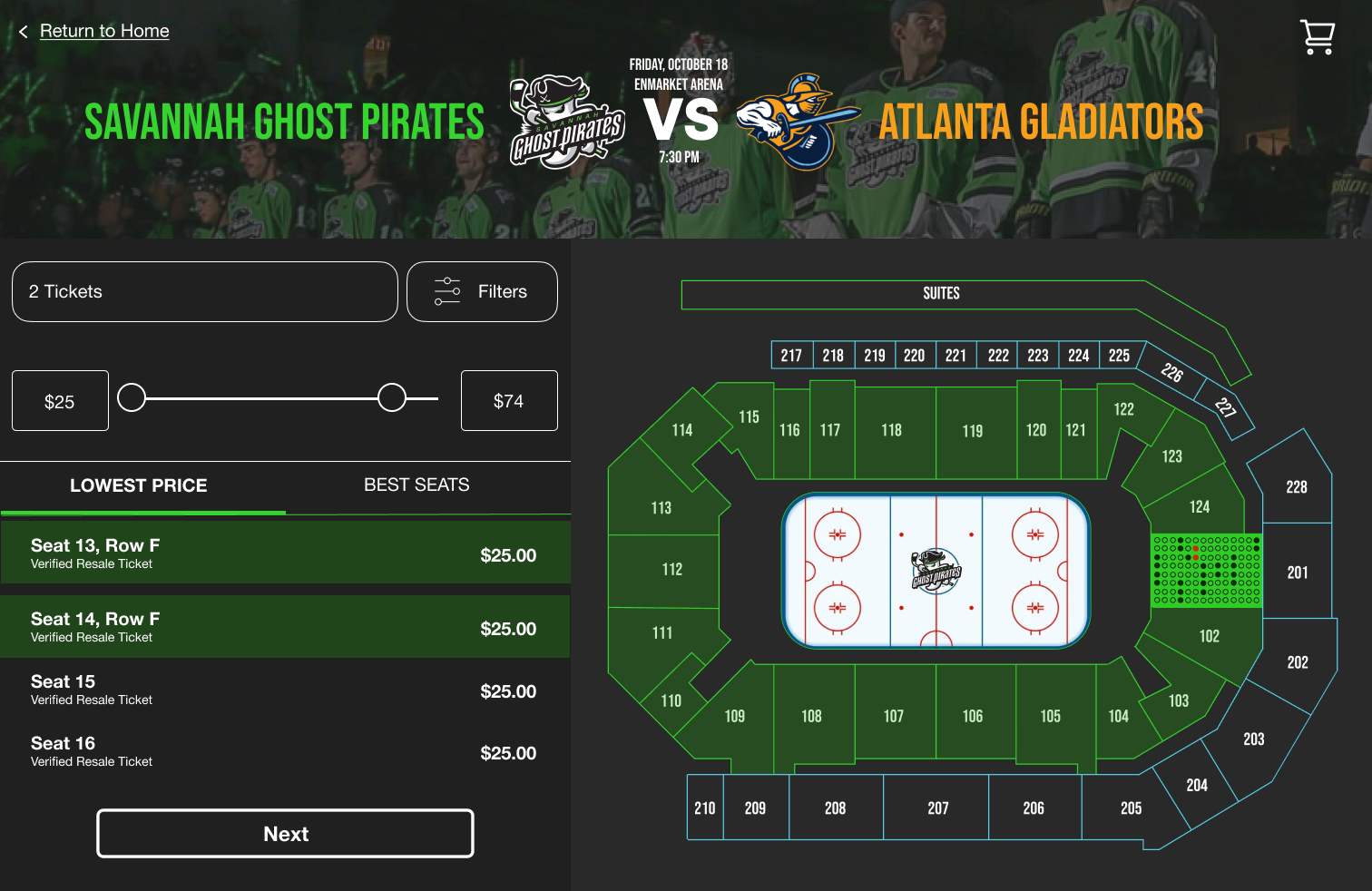Click the Filters sliders icon
This screenshot has height=891, width=1372.
tap(447, 291)
